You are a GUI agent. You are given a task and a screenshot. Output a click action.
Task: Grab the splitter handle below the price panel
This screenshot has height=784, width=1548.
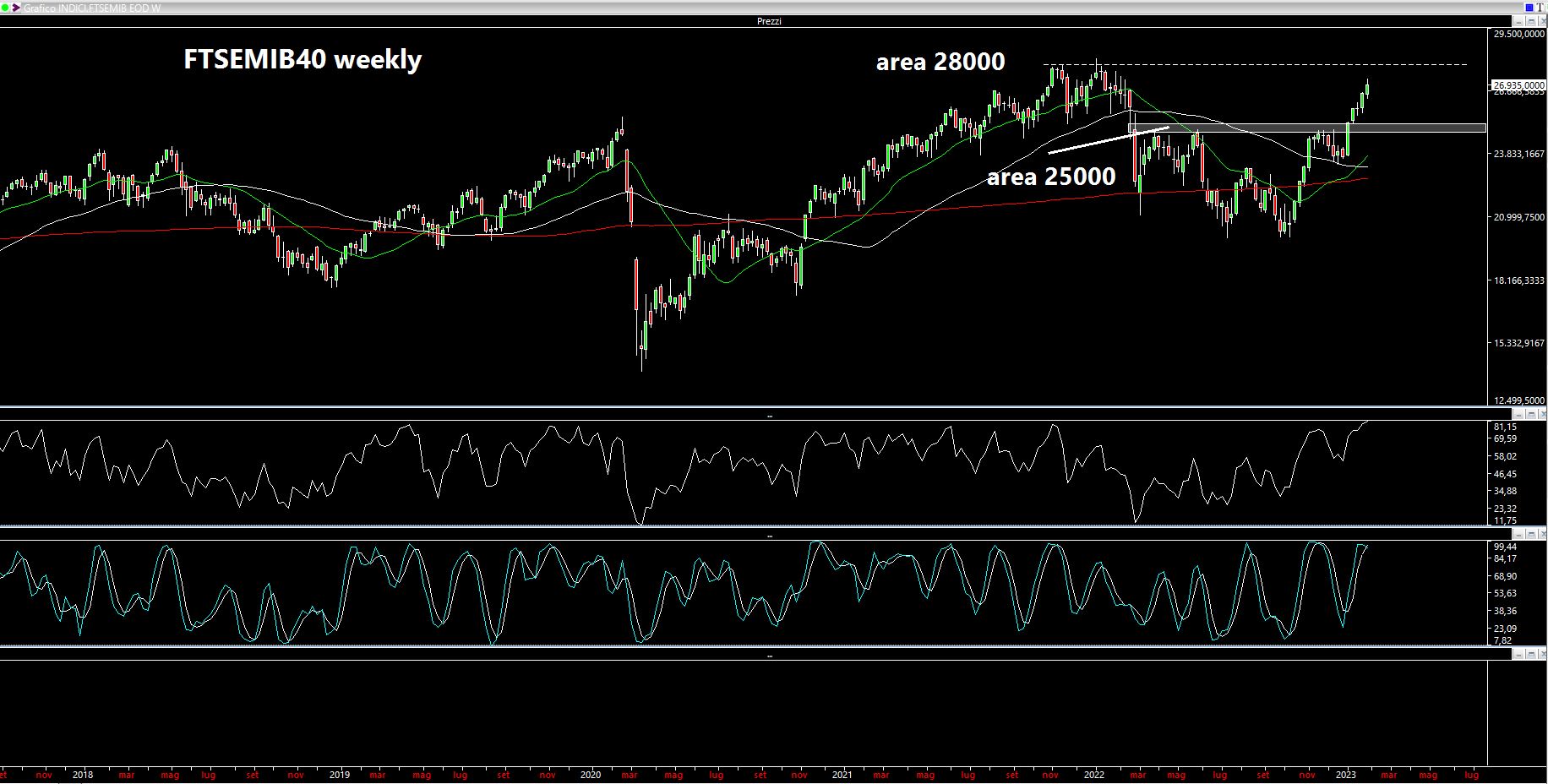(770, 416)
